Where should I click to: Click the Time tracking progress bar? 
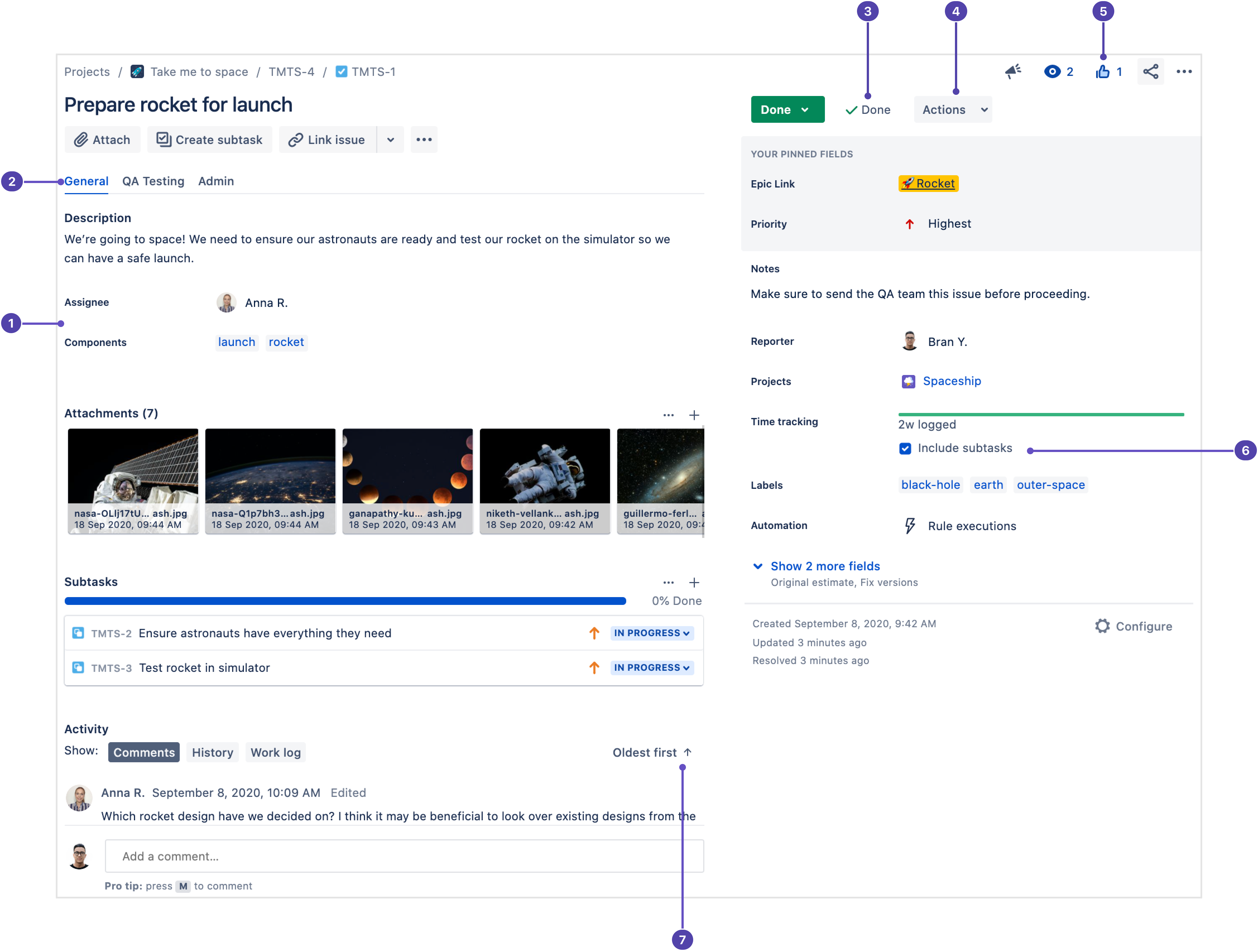pos(1041,415)
